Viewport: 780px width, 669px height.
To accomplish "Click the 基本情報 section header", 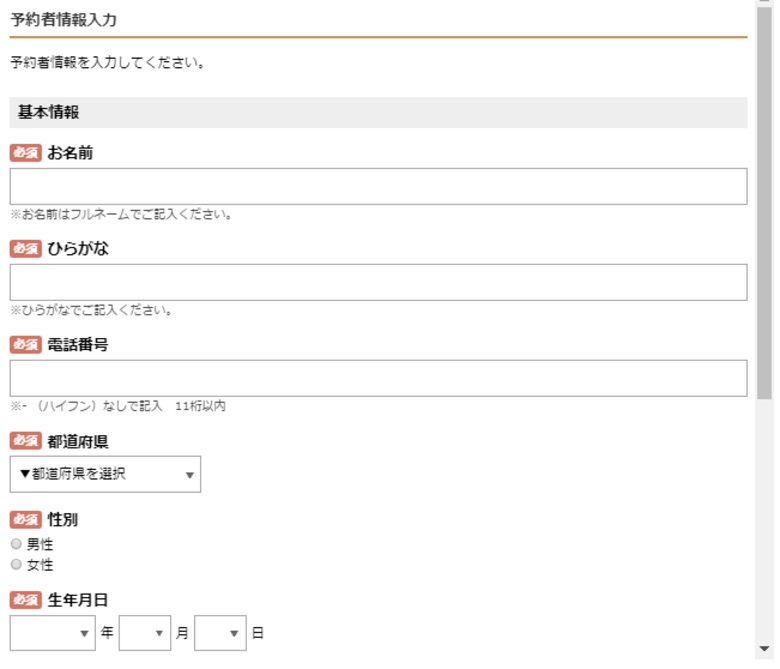I will (378, 112).
